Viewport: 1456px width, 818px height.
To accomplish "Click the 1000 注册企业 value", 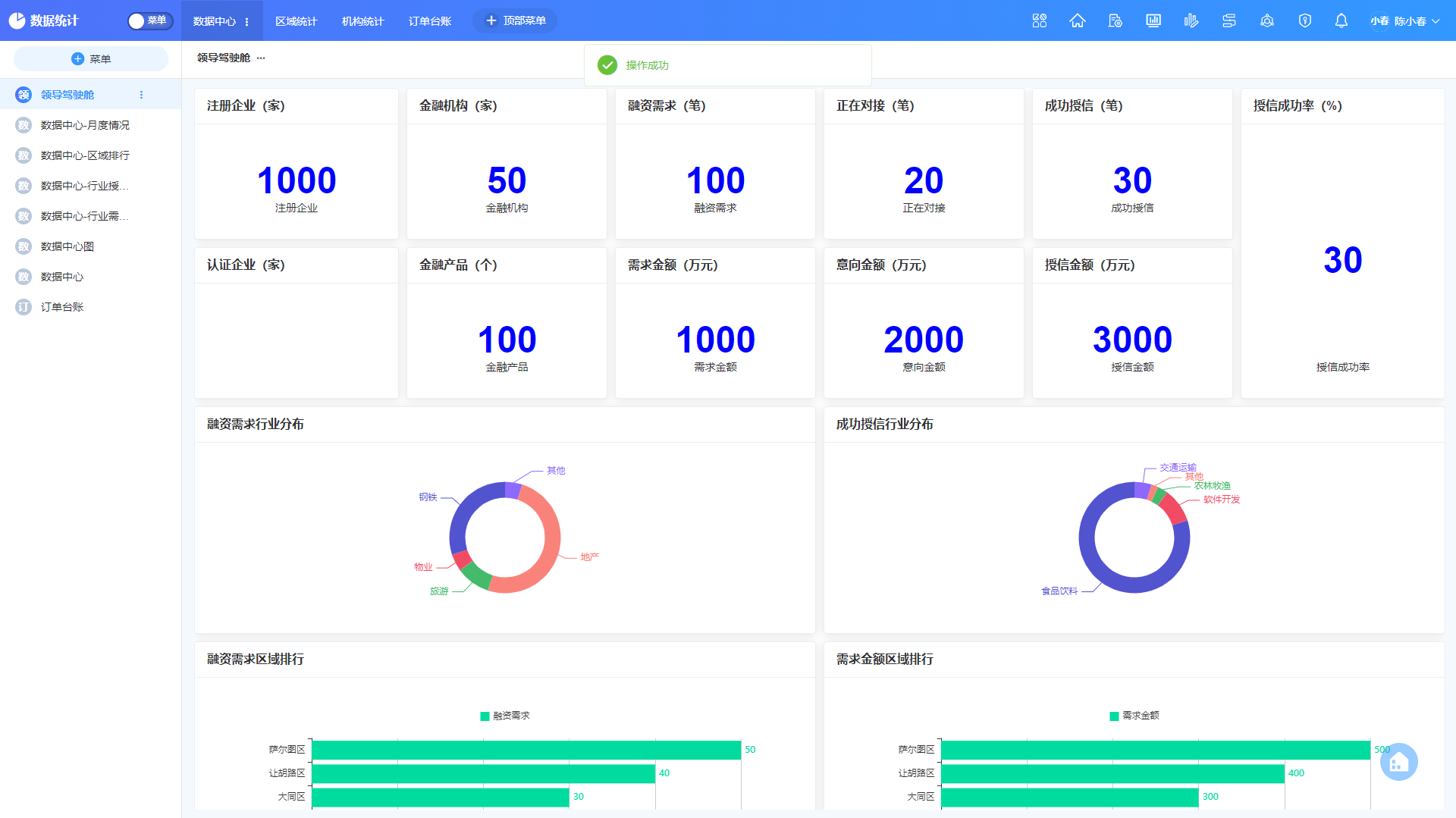I will click(x=297, y=180).
